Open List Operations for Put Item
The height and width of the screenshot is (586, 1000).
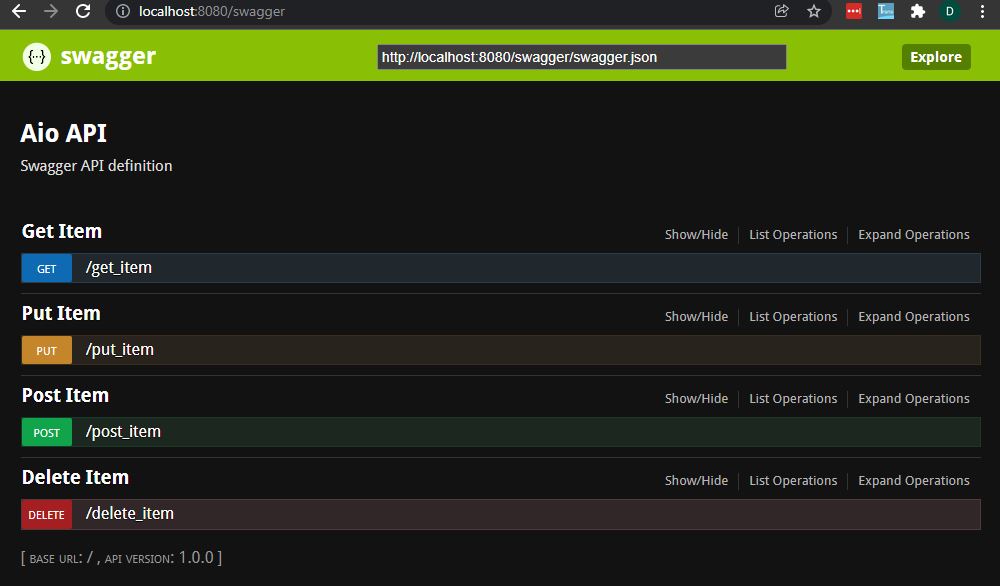point(792,316)
